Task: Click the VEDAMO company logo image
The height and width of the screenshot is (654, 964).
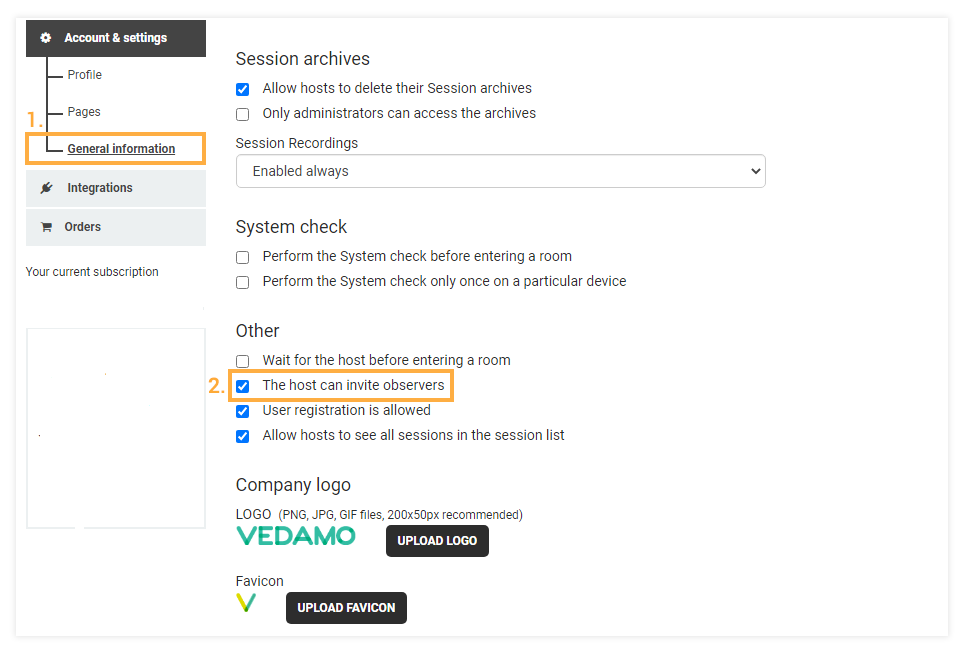Action: click(x=296, y=536)
